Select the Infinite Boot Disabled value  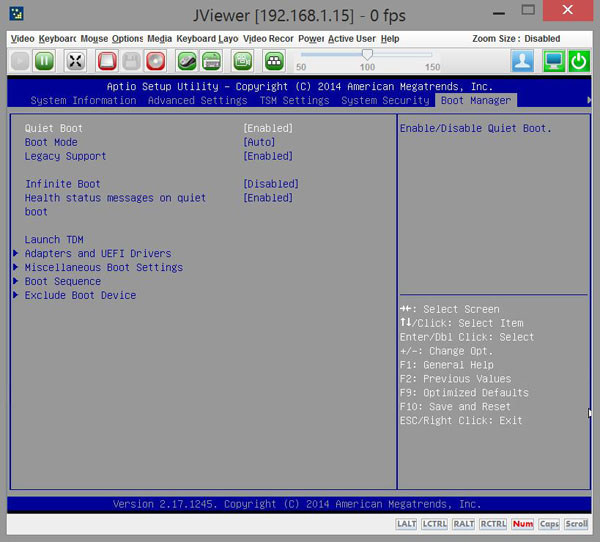(x=271, y=184)
